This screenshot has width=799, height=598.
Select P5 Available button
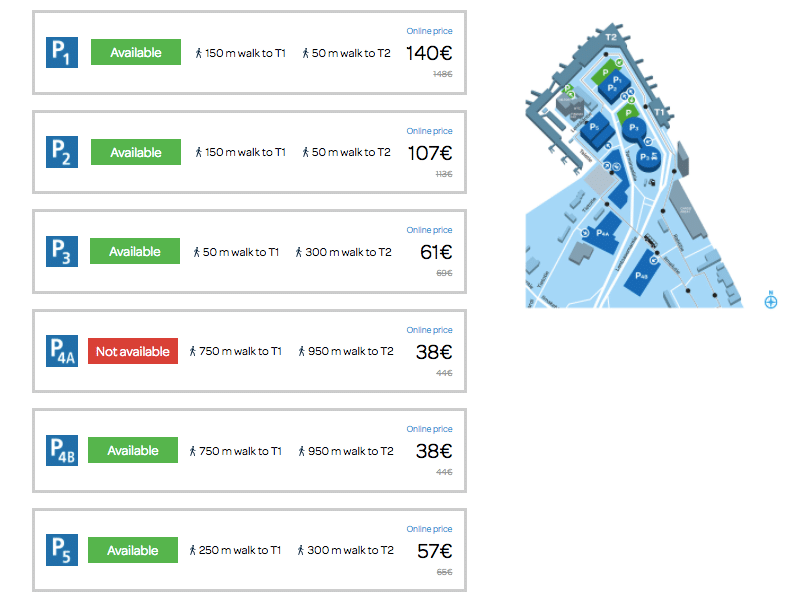[133, 550]
